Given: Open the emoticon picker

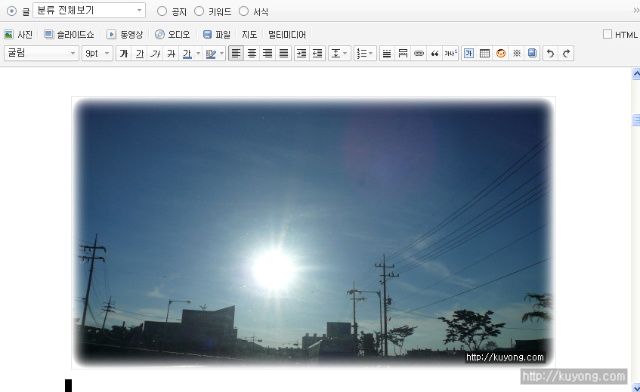Looking at the screenshot, I should click(x=501, y=53).
